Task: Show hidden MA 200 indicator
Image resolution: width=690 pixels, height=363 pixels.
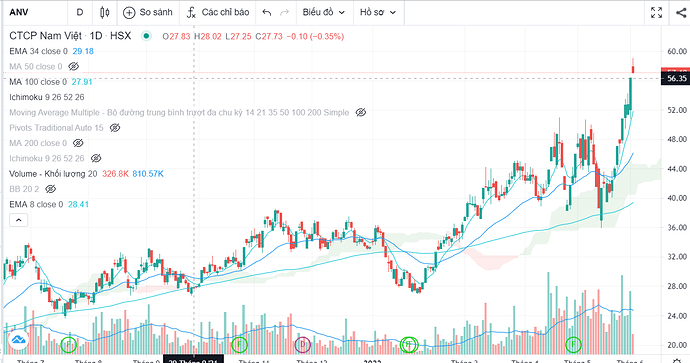Action: click(78, 143)
